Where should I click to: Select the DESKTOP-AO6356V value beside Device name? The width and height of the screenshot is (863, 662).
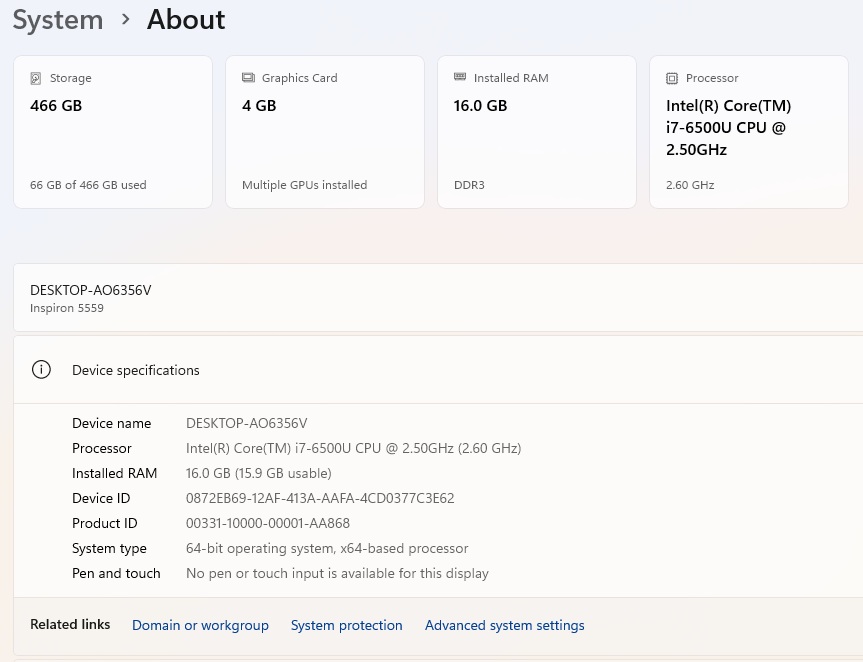coord(247,423)
